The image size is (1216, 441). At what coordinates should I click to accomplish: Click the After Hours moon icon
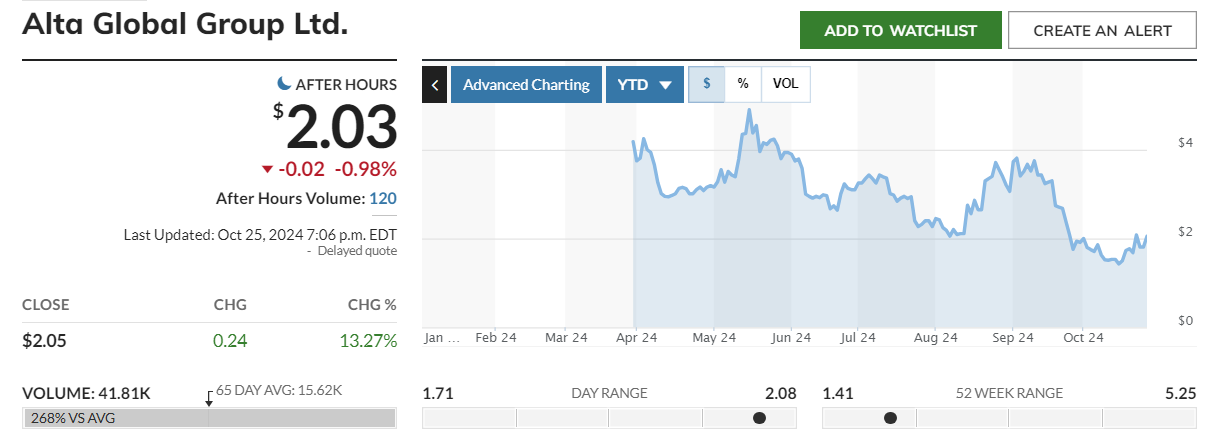pyautogui.click(x=284, y=84)
